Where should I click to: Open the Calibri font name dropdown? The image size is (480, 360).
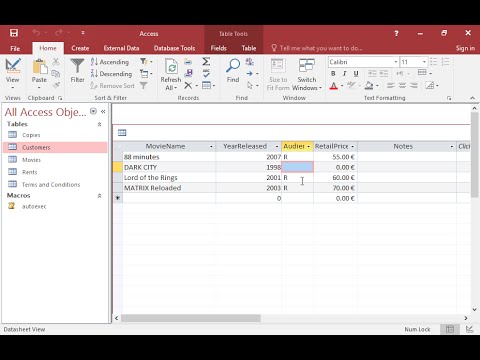pyautogui.click(x=396, y=62)
